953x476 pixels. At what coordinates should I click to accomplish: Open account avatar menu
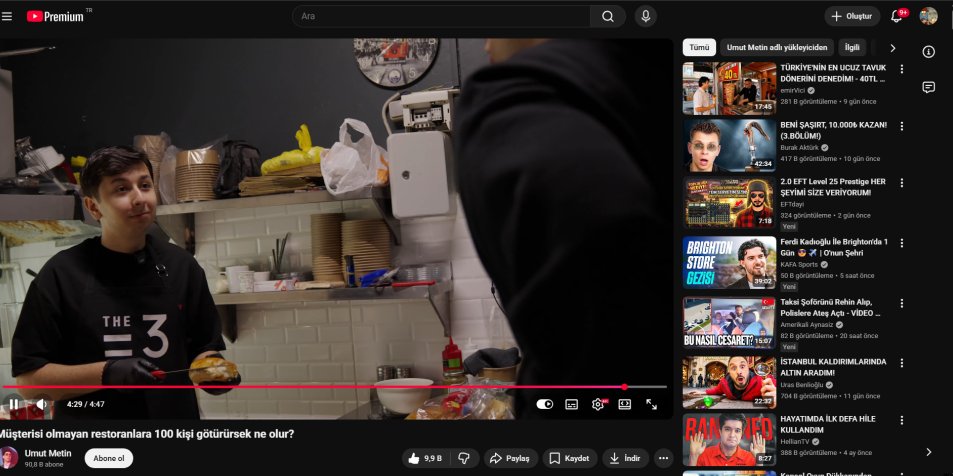928,16
